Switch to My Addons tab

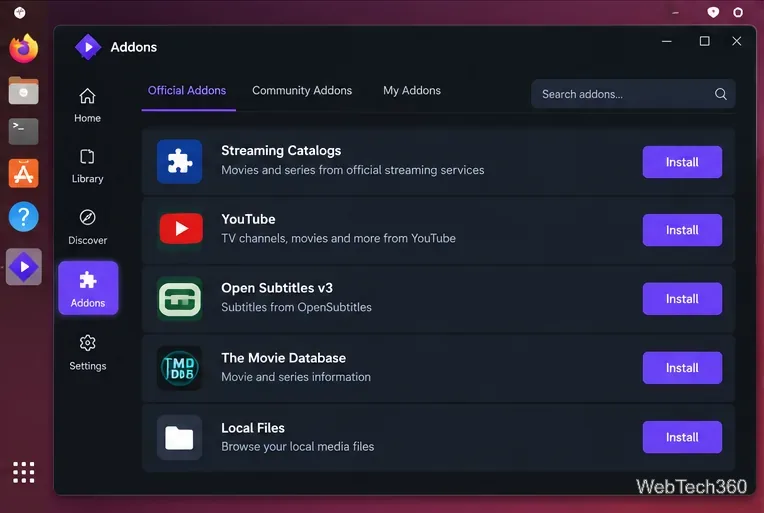point(412,91)
